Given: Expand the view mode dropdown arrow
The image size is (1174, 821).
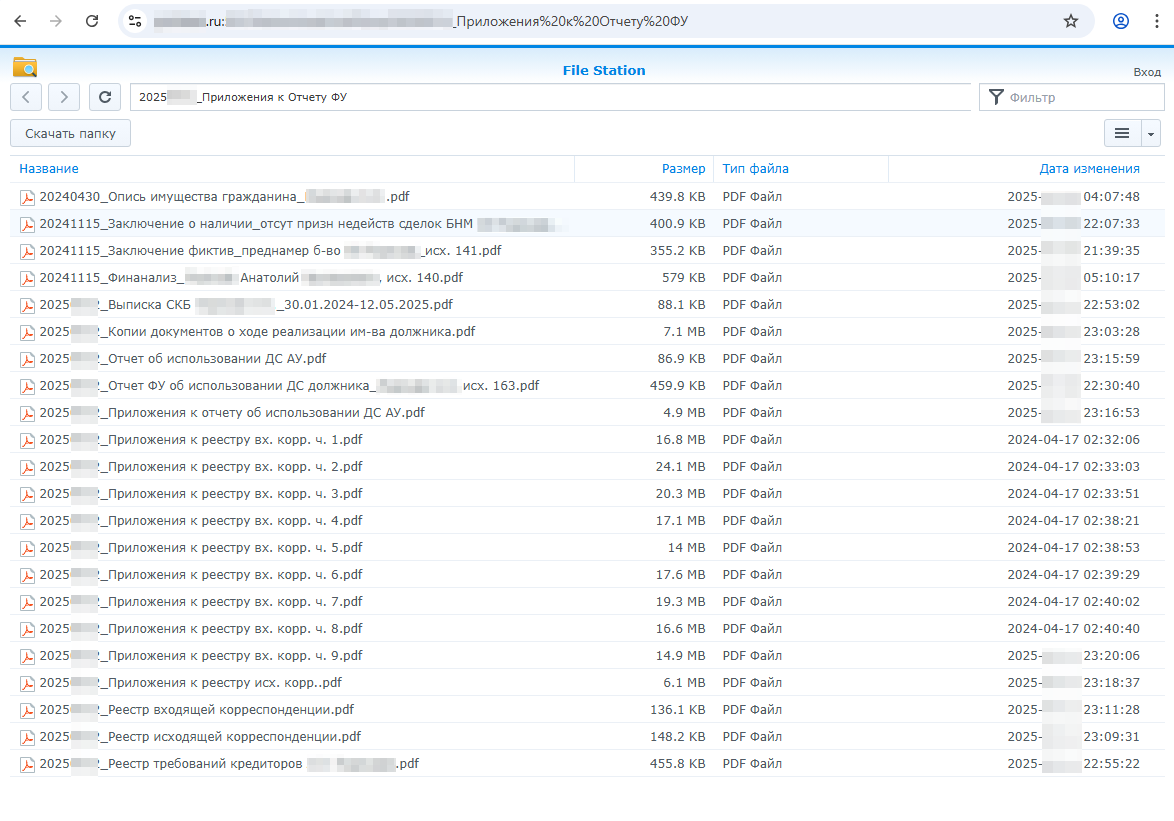Looking at the screenshot, I should pyautogui.click(x=1151, y=133).
